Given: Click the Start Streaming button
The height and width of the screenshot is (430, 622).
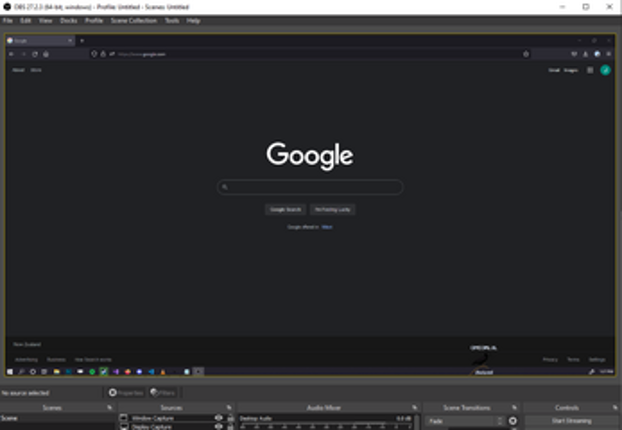Looking at the screenshot, I should coord(572,421).
